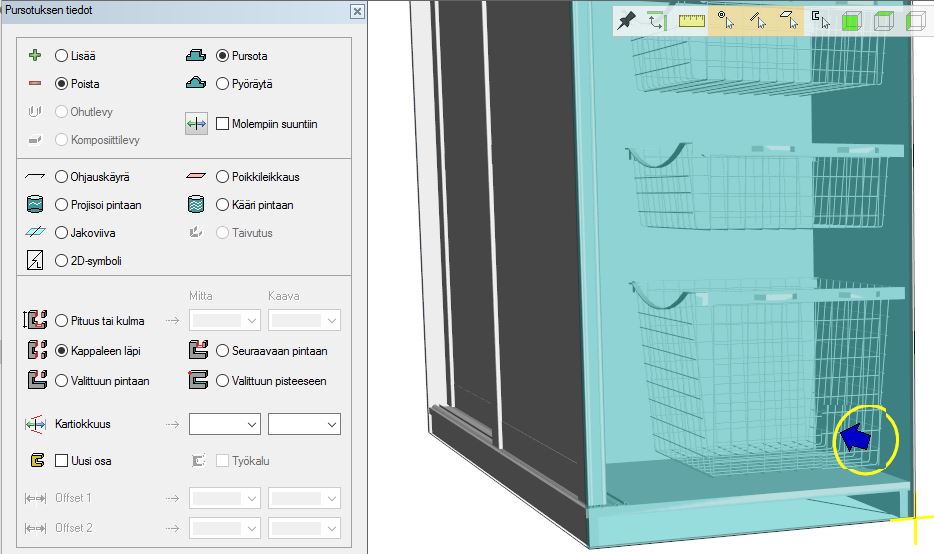Select the Pituus tai kulma radio button
This screenshot has height=554, width=934.
click(61, 320)
